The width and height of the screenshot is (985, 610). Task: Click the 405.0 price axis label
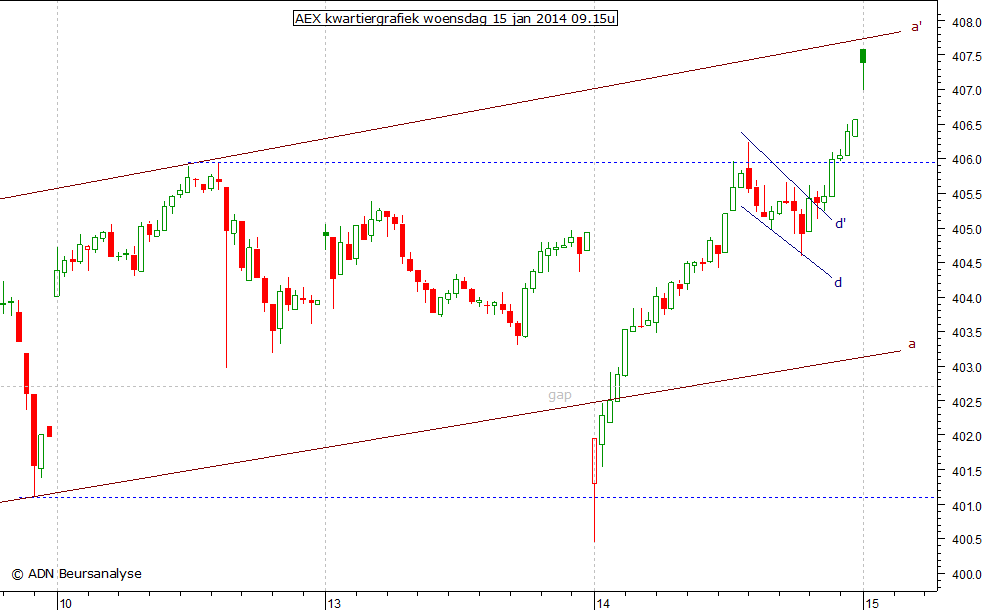966,230
